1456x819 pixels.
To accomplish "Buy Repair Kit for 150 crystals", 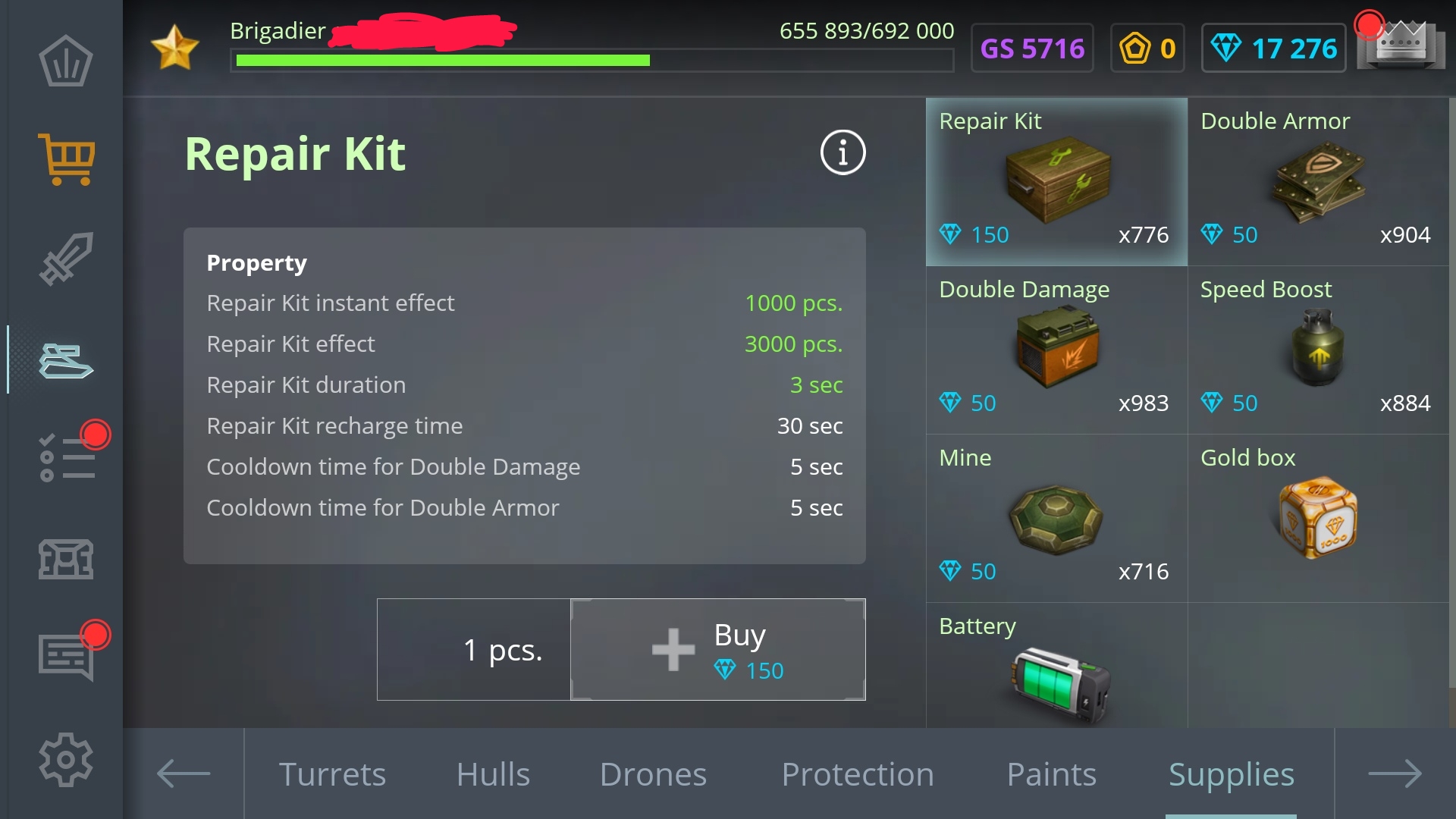I will coord(717,650).
